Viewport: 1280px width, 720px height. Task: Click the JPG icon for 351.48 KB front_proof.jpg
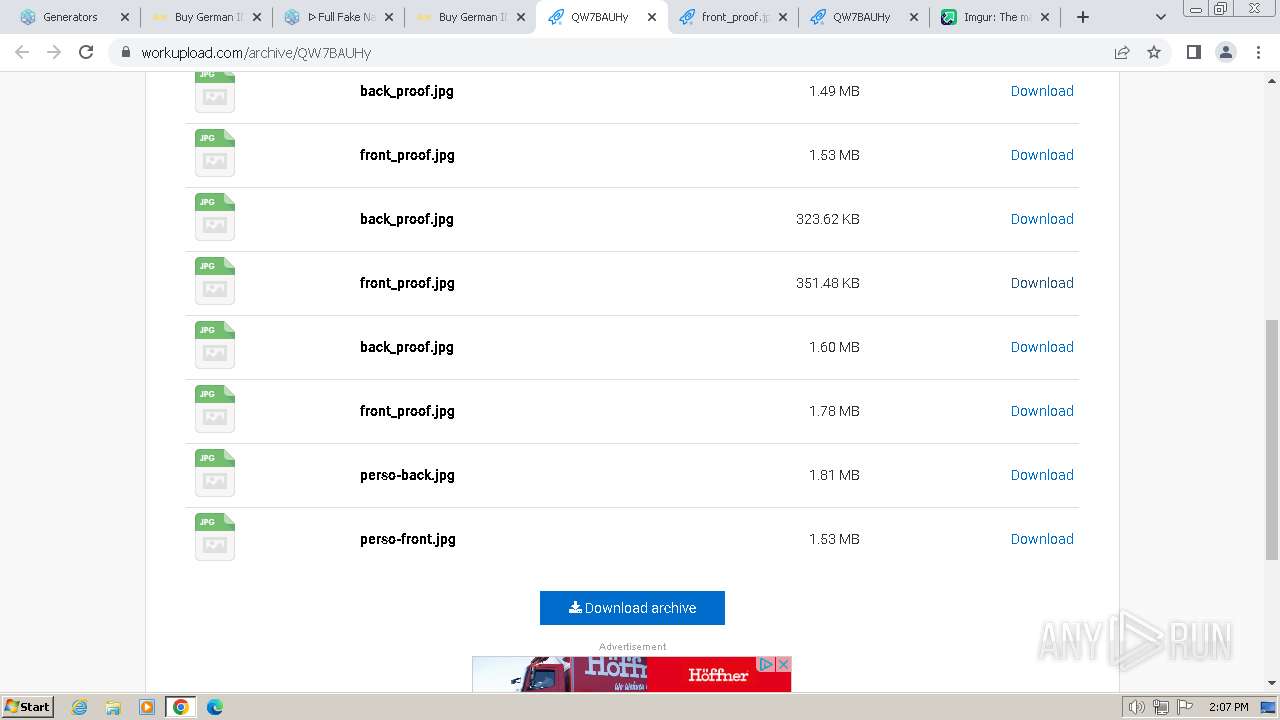tap(215, 281)
